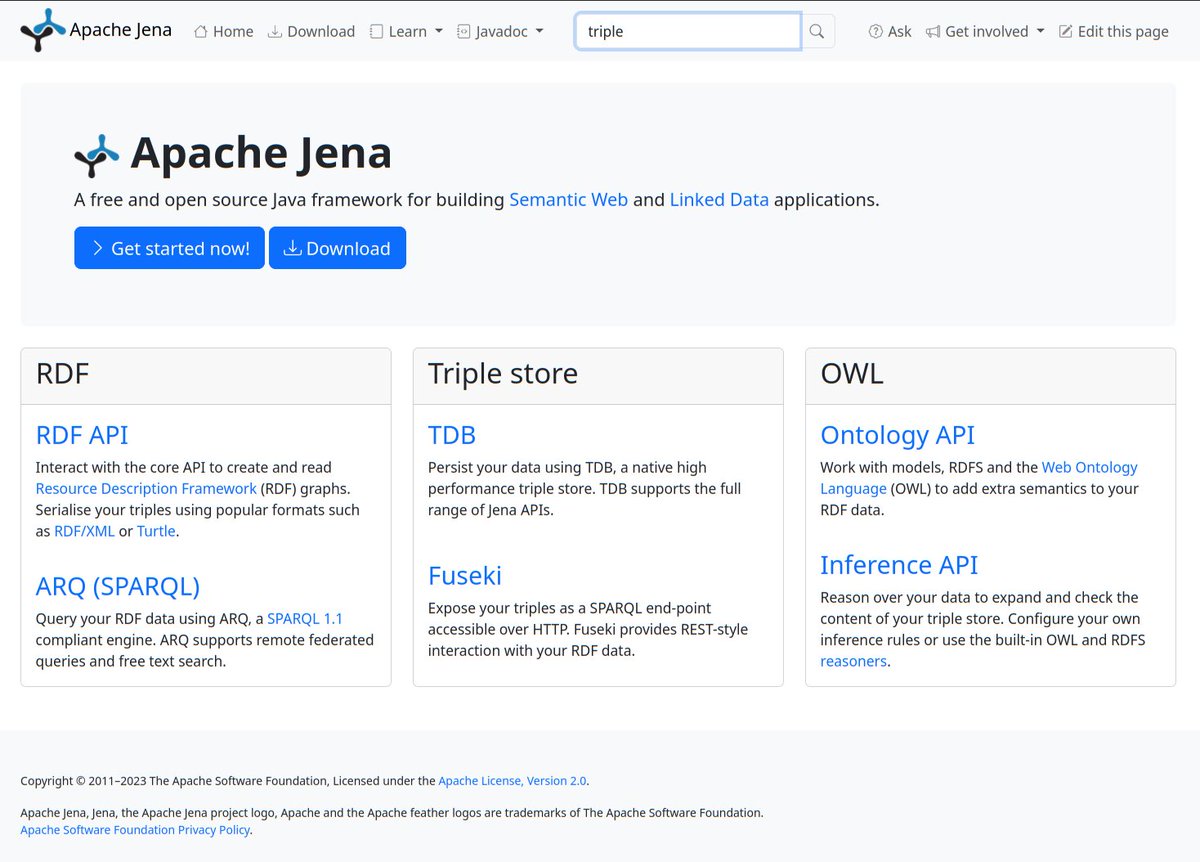
Task: Click the Apache Jena brand text
Action: click(x=121, y=30)
